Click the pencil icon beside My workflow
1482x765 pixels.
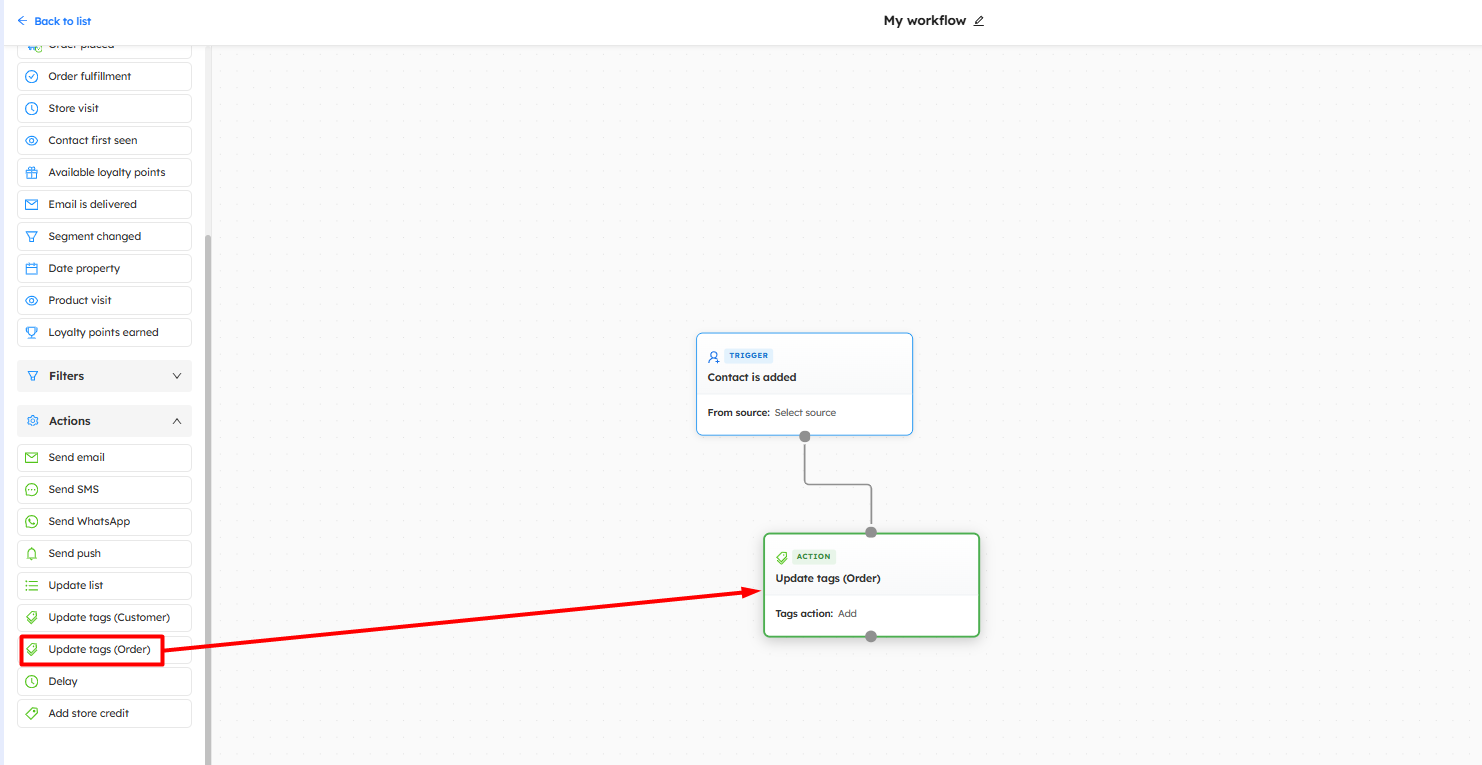pyautogui.click(x=979, y=21)
